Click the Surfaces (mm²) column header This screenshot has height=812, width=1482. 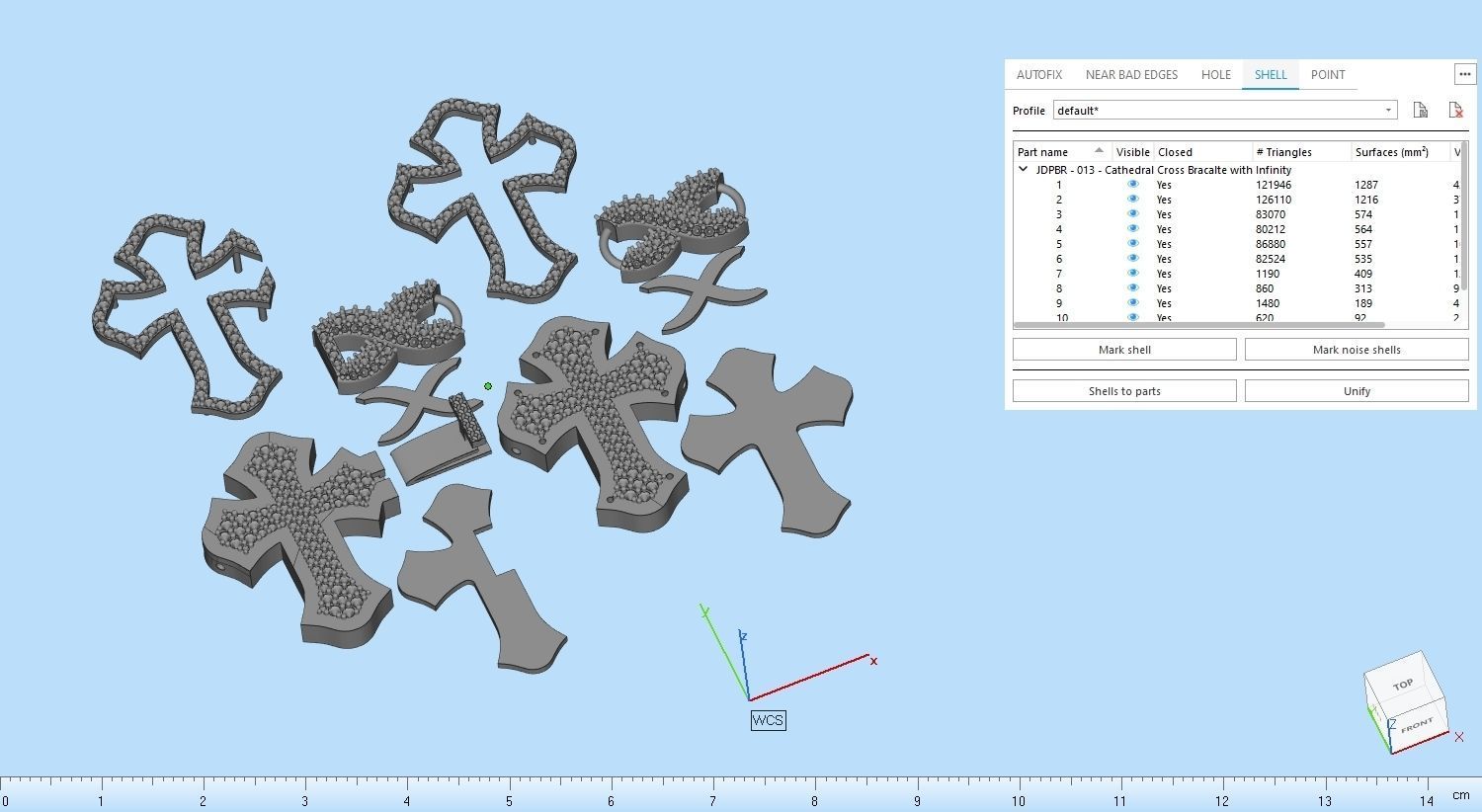tap(1400, 152)
